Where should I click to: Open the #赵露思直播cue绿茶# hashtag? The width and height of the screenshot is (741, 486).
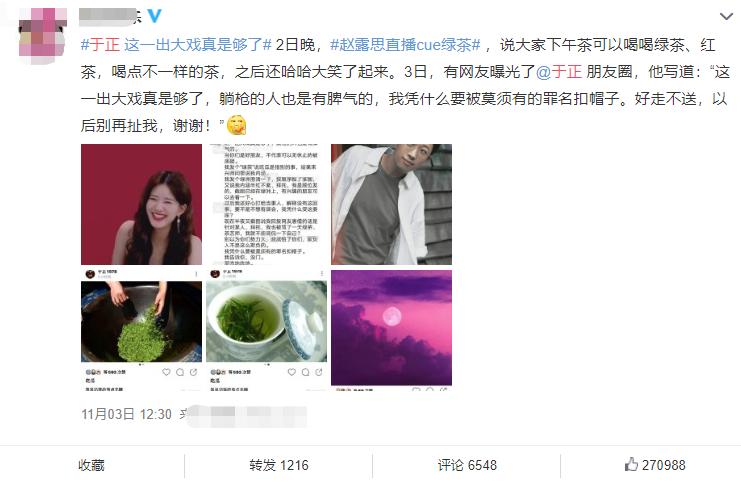click(405, 45)
